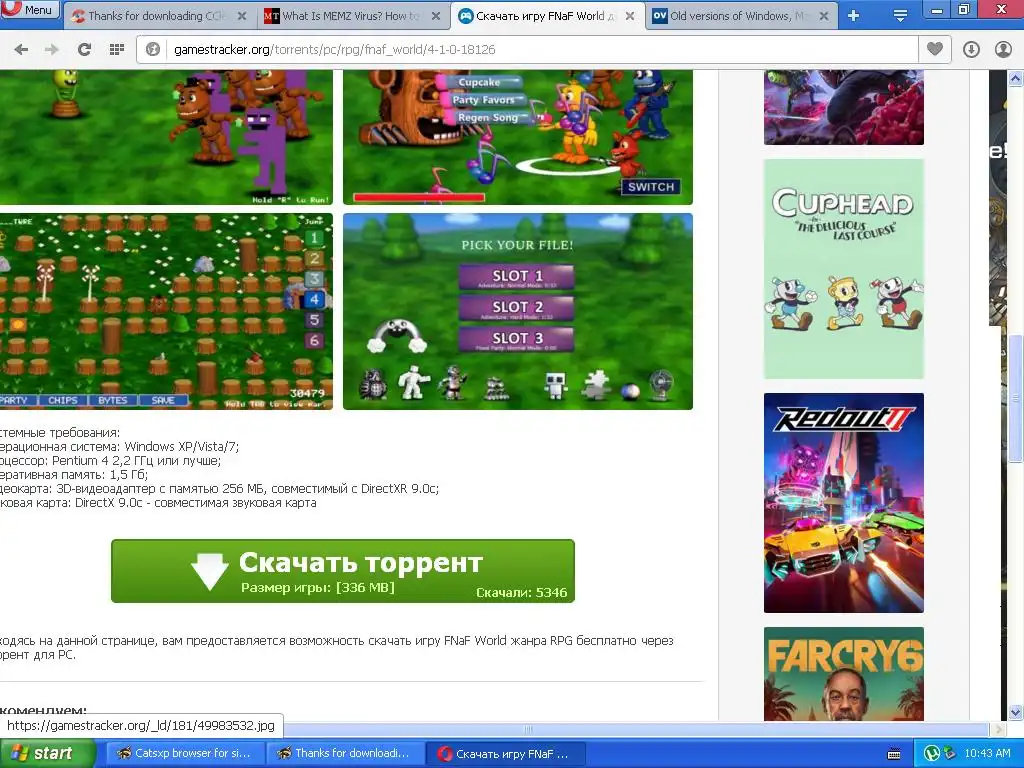
Task: Open the Cuphead Delicious Last Course banner
Action: [x=844, y=268]
